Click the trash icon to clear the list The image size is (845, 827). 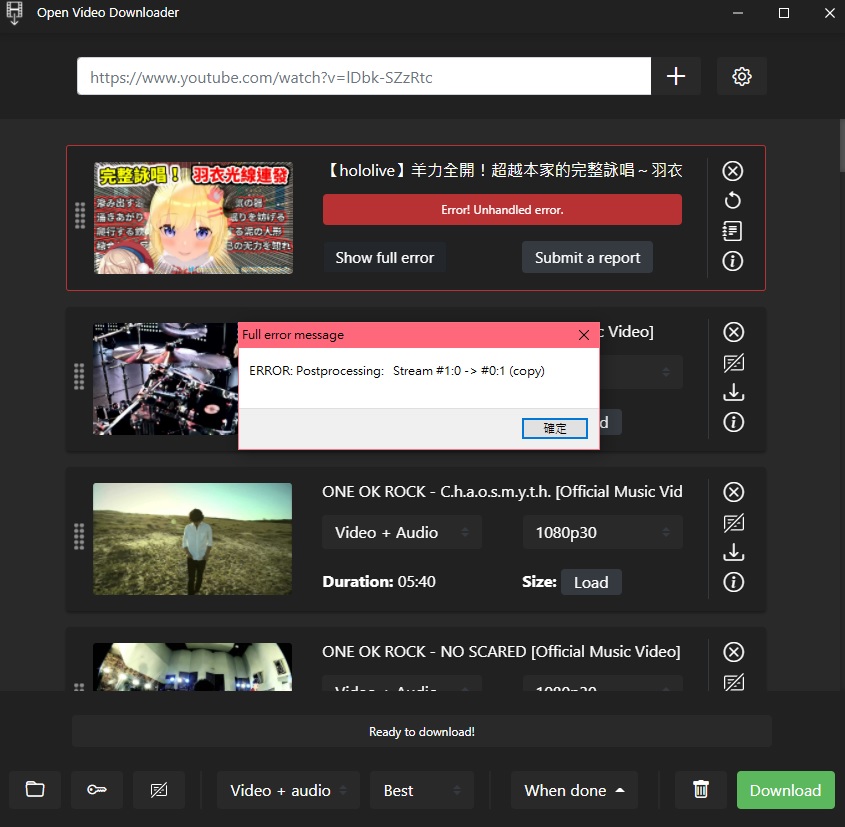point(700,790)
